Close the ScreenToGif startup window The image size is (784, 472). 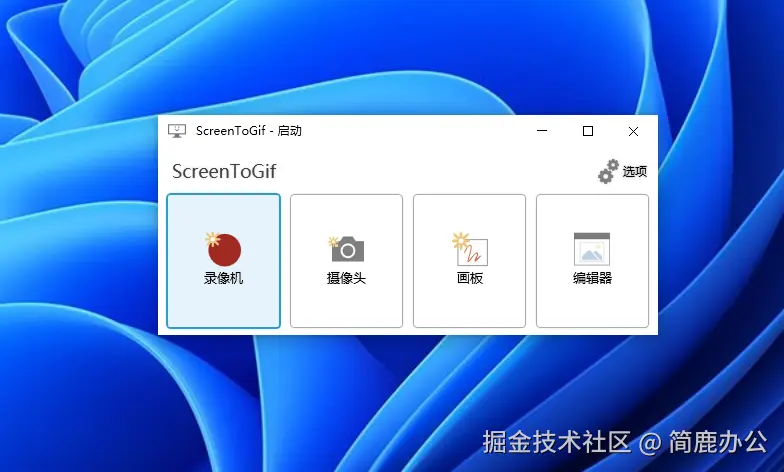tap(634, 131)
